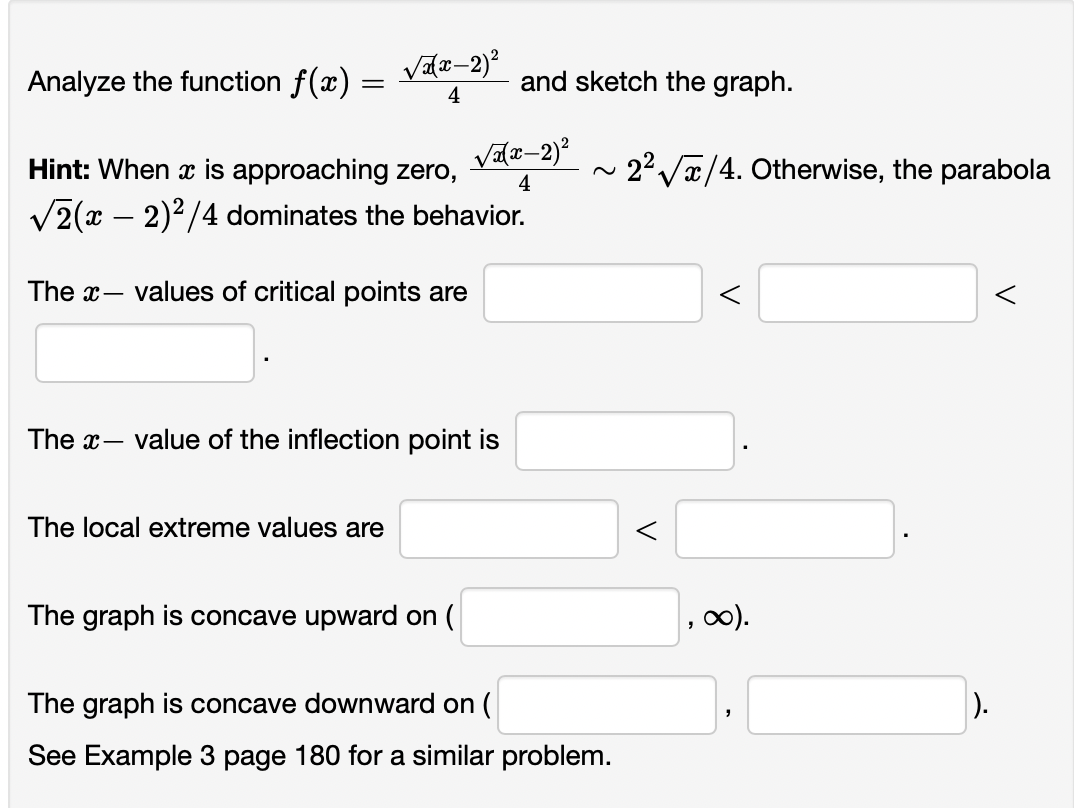Screen dimensions: 1074x808
Task: Click the second critical point input field
Action: 868,292
